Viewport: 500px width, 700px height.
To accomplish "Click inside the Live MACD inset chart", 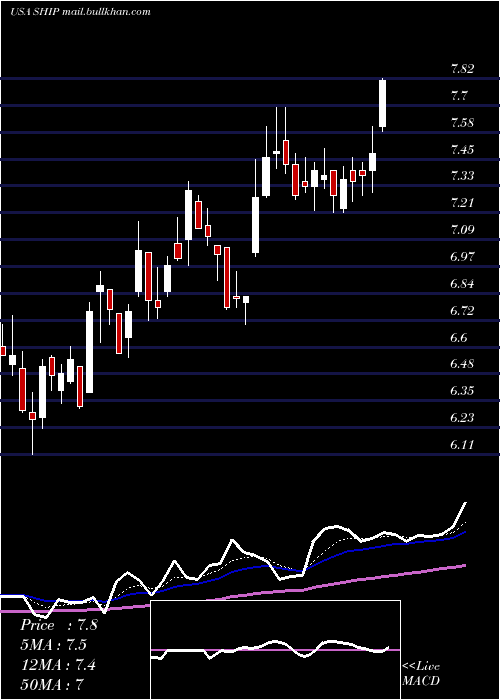I will click(275, 650).
